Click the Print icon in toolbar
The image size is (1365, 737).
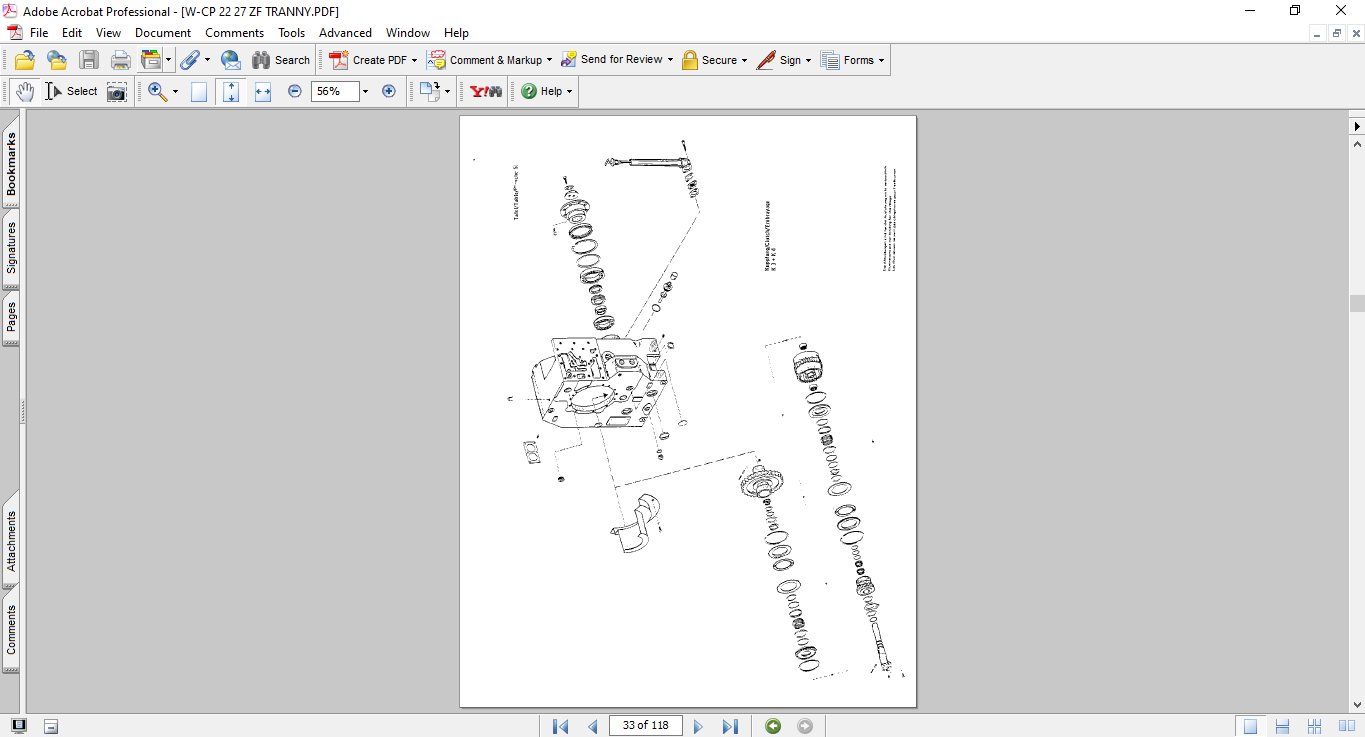point(121,60)
